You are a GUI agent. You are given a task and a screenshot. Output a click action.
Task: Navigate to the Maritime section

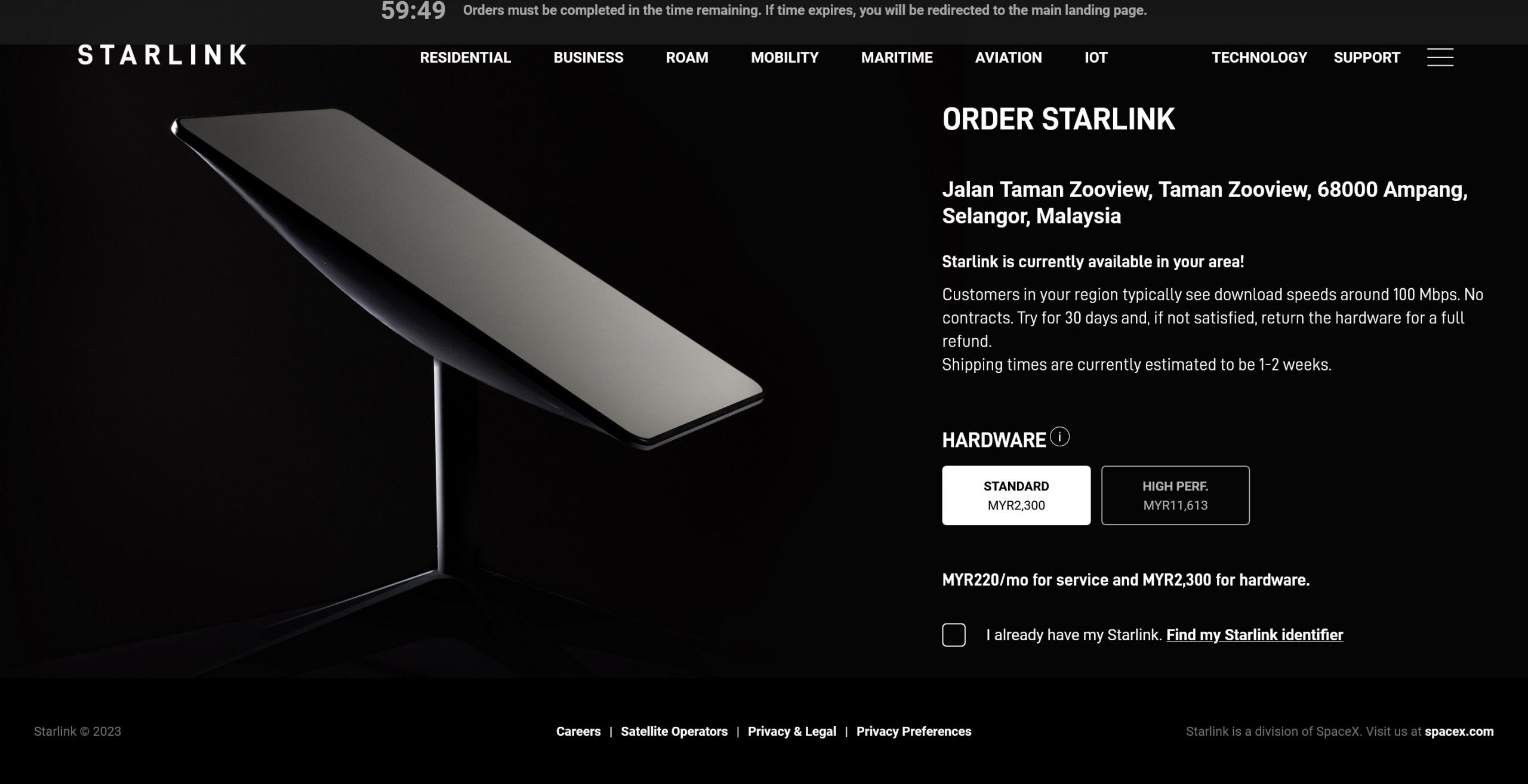[897, 58]
